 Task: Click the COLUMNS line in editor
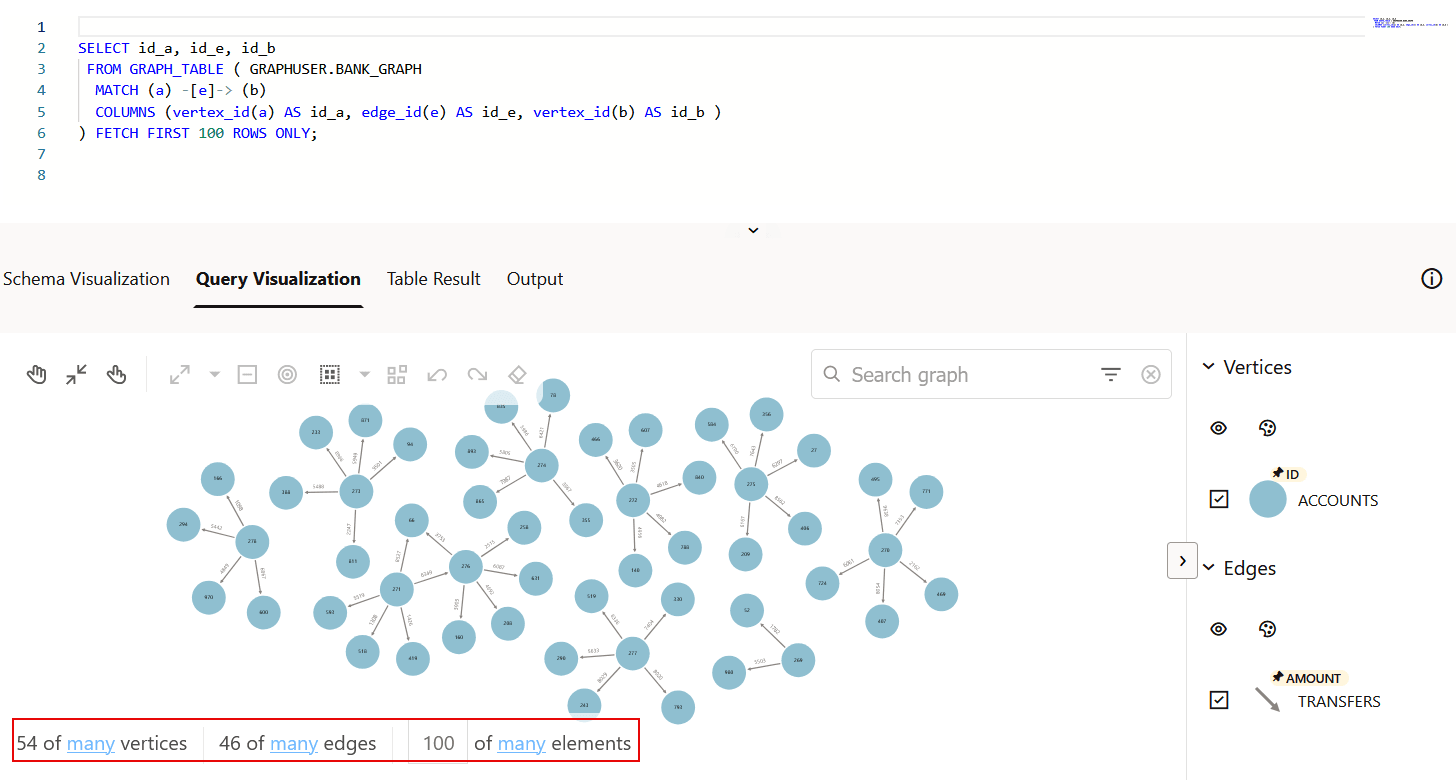pos(408,112)
